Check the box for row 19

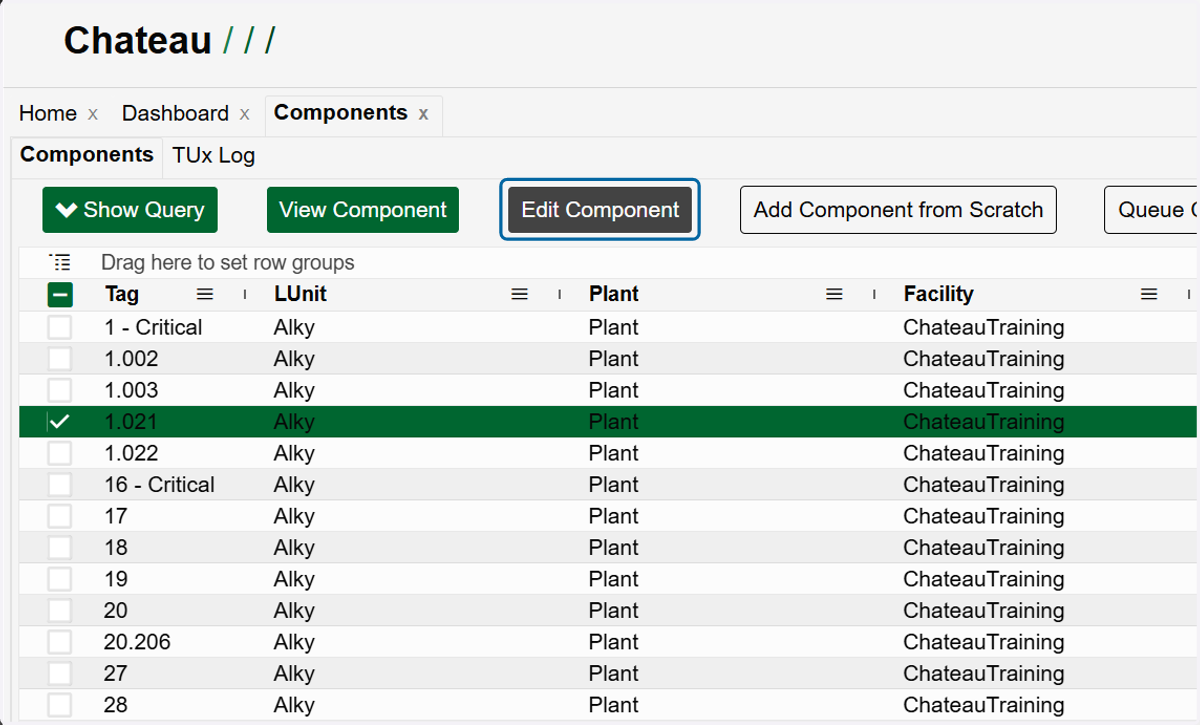point(60,579)
